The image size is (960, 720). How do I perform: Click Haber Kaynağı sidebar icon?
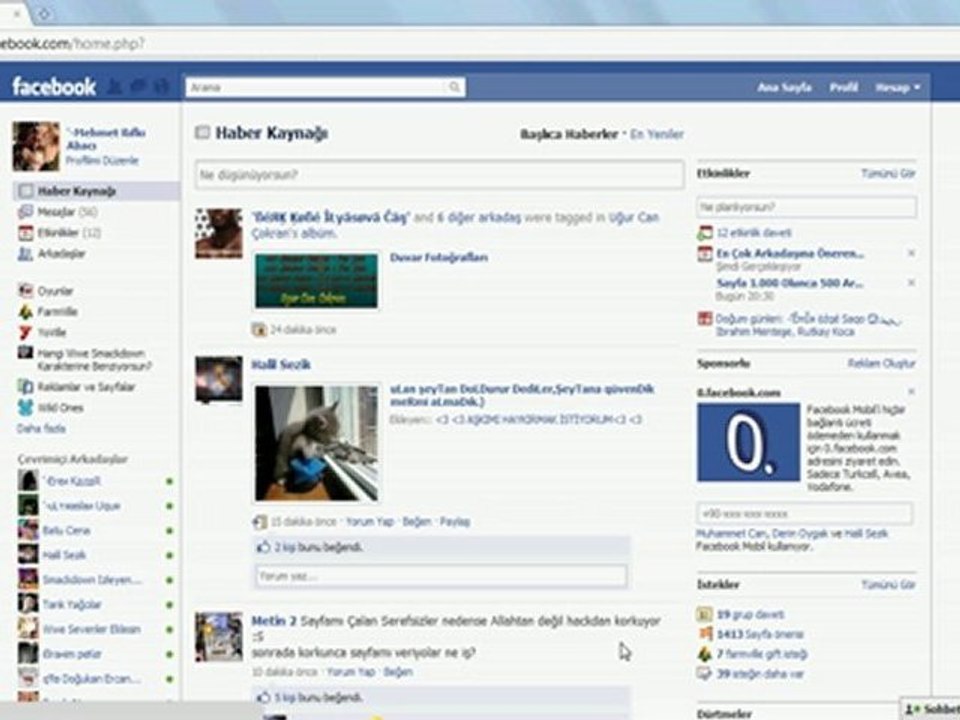[26, 191]
